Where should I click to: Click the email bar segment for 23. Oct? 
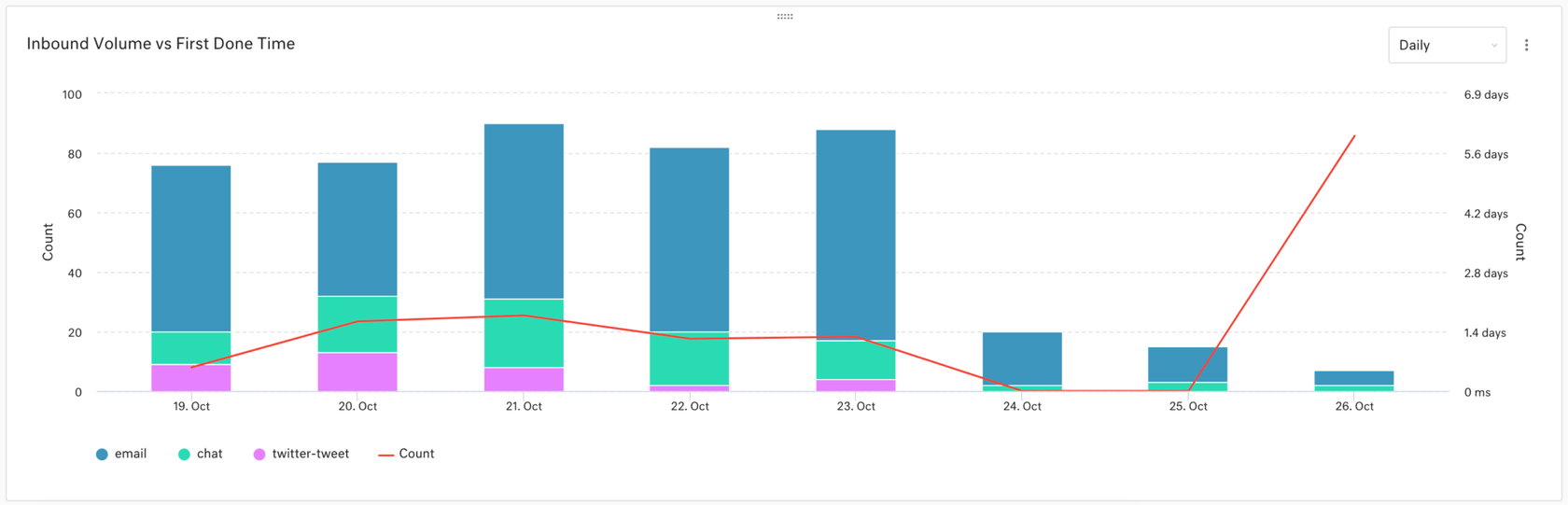click(x=856, y=234)
